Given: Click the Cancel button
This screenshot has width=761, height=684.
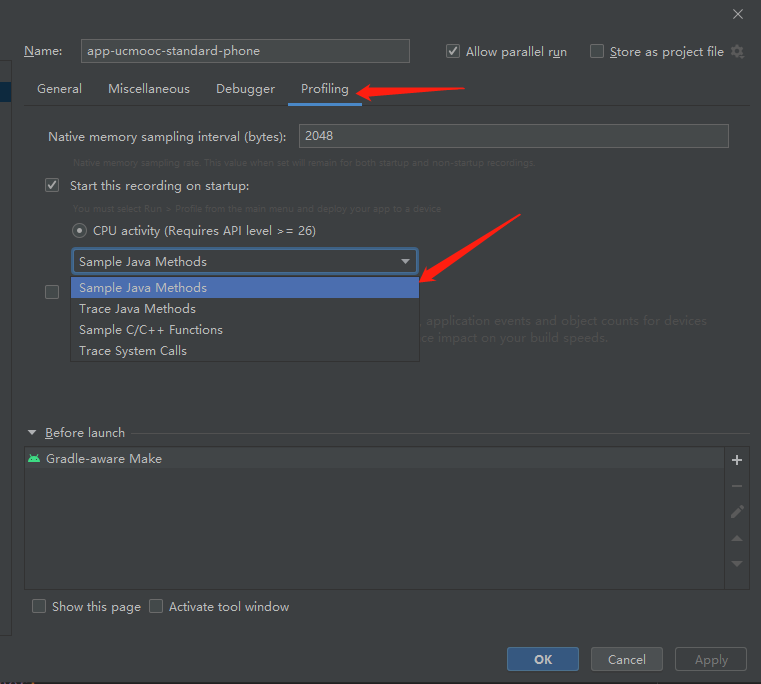Looking at the screenshot, I should 627,659.
